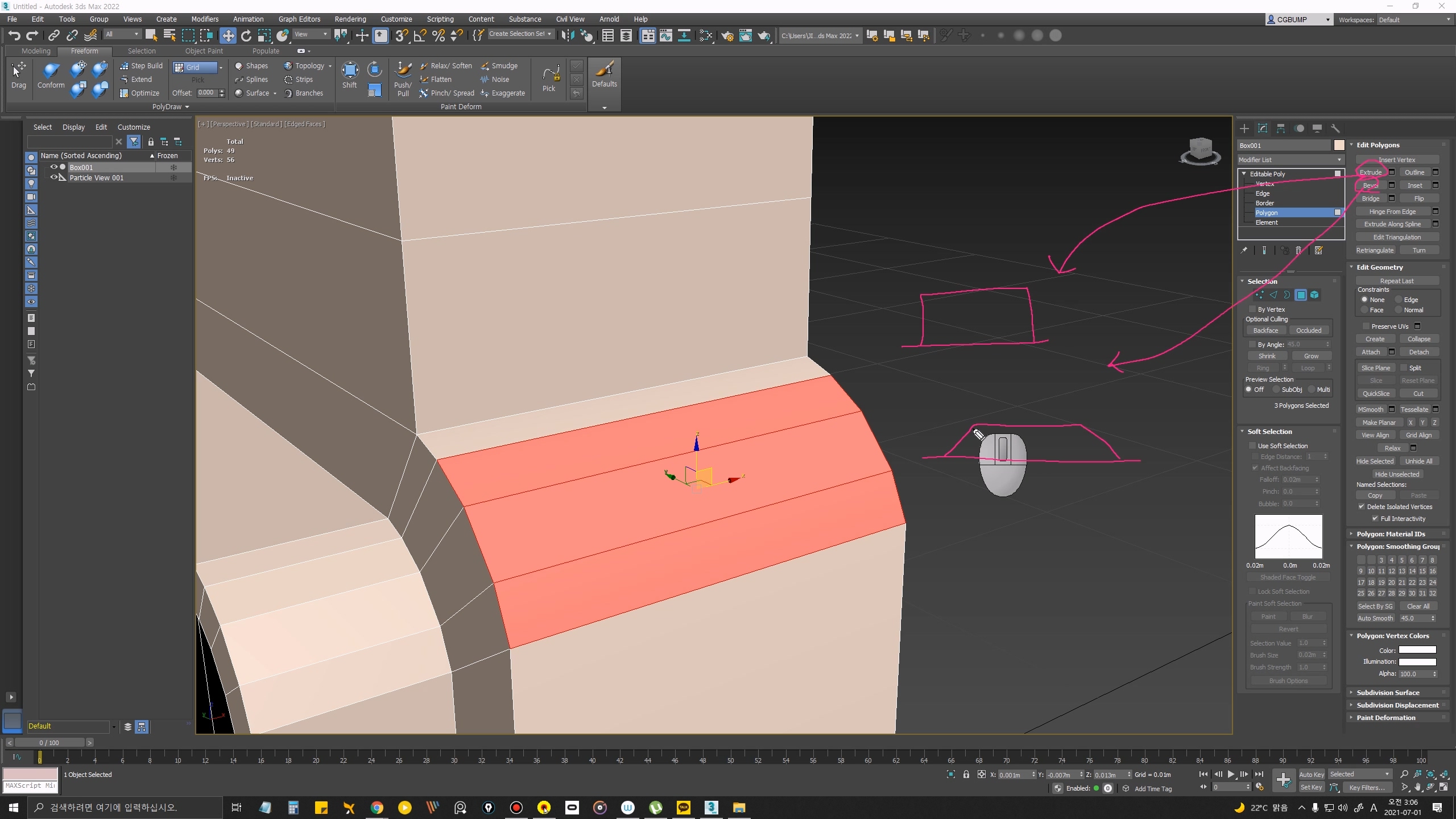
Task: Toggle visibility eye of Box001
Action: pos(54,167)
